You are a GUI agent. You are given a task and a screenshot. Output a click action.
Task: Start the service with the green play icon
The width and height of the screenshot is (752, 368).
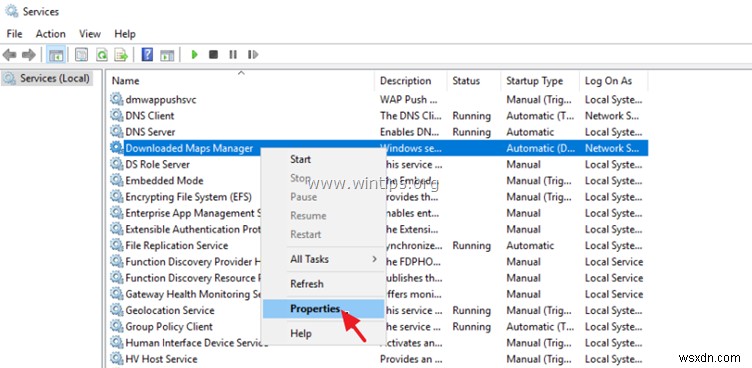(x=194, y=55)
